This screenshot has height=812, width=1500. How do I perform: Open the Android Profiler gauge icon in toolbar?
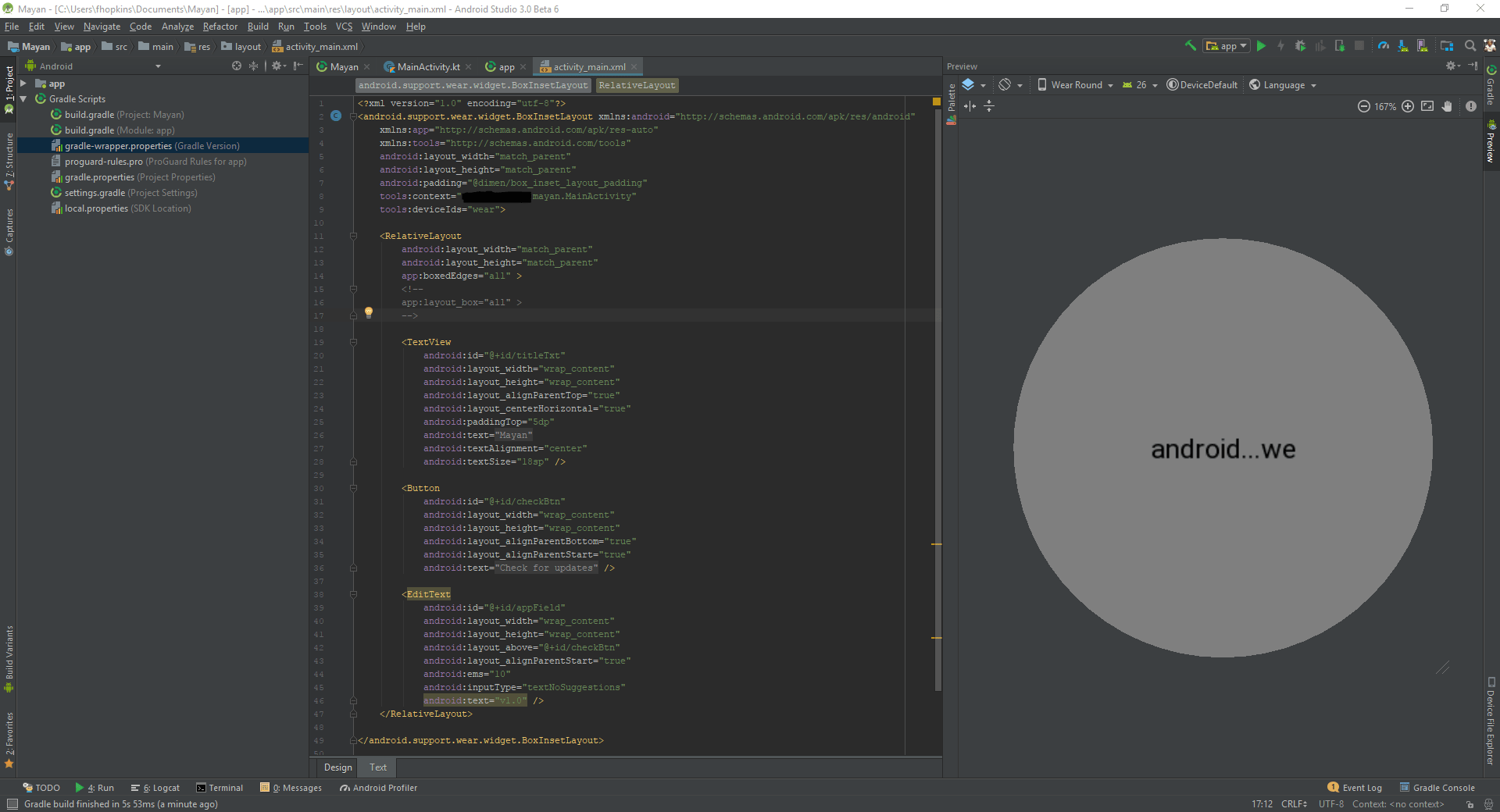(1384, 46)
